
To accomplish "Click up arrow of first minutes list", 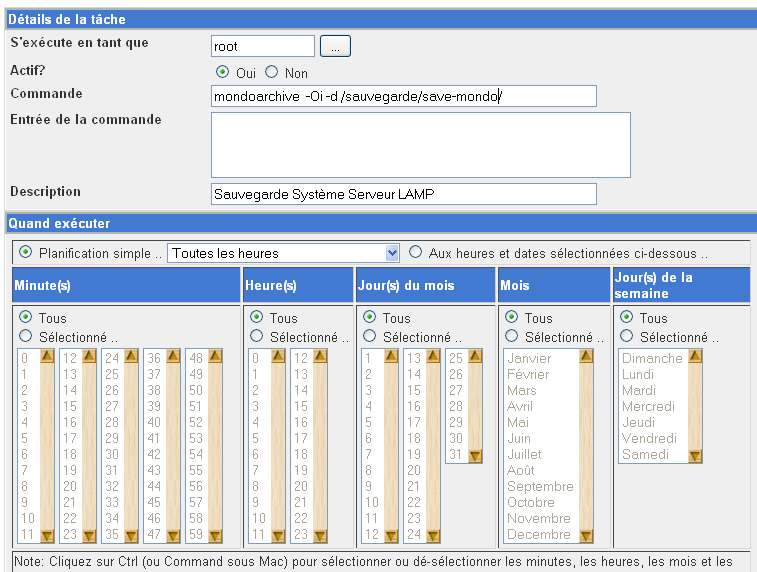I will pos(47,356).
